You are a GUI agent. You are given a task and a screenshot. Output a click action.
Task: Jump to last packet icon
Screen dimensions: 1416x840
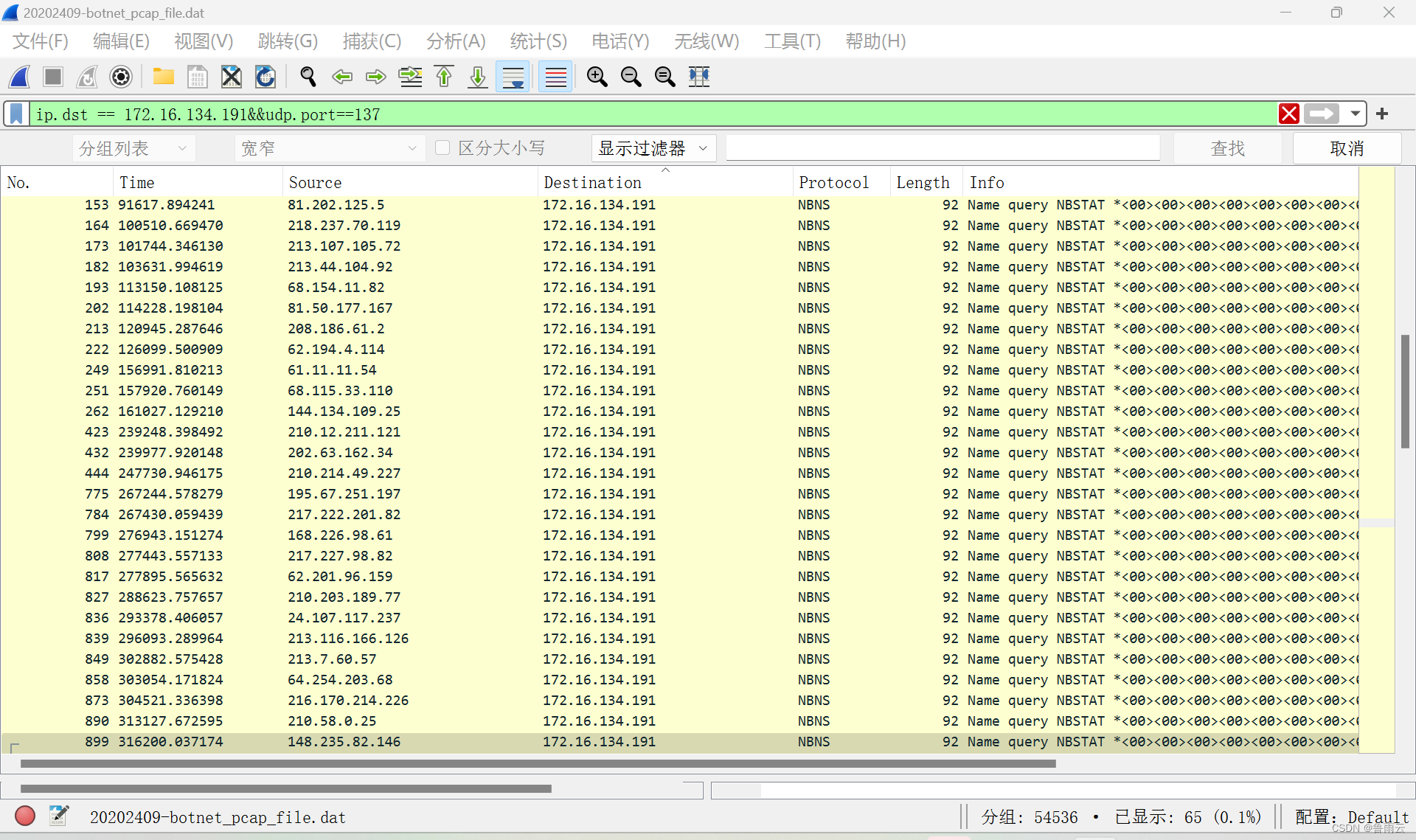[x=478, y=77]
